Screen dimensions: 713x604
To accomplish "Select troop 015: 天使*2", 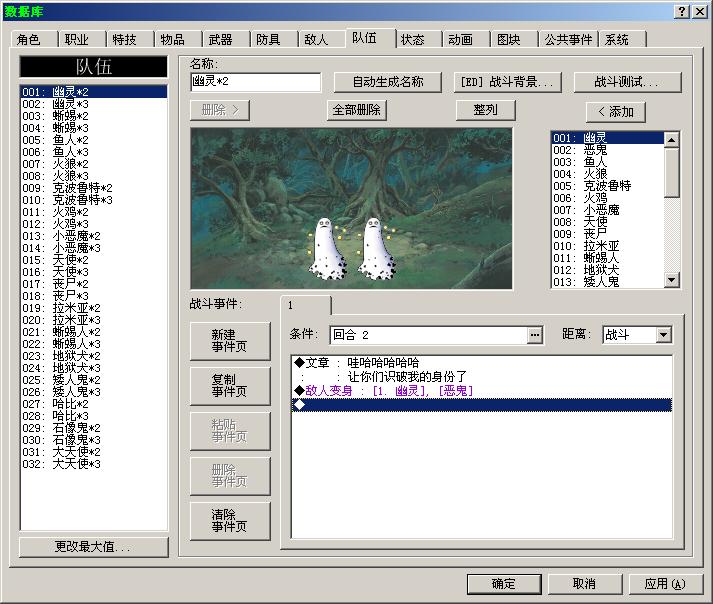I will (x=94, y=260).
